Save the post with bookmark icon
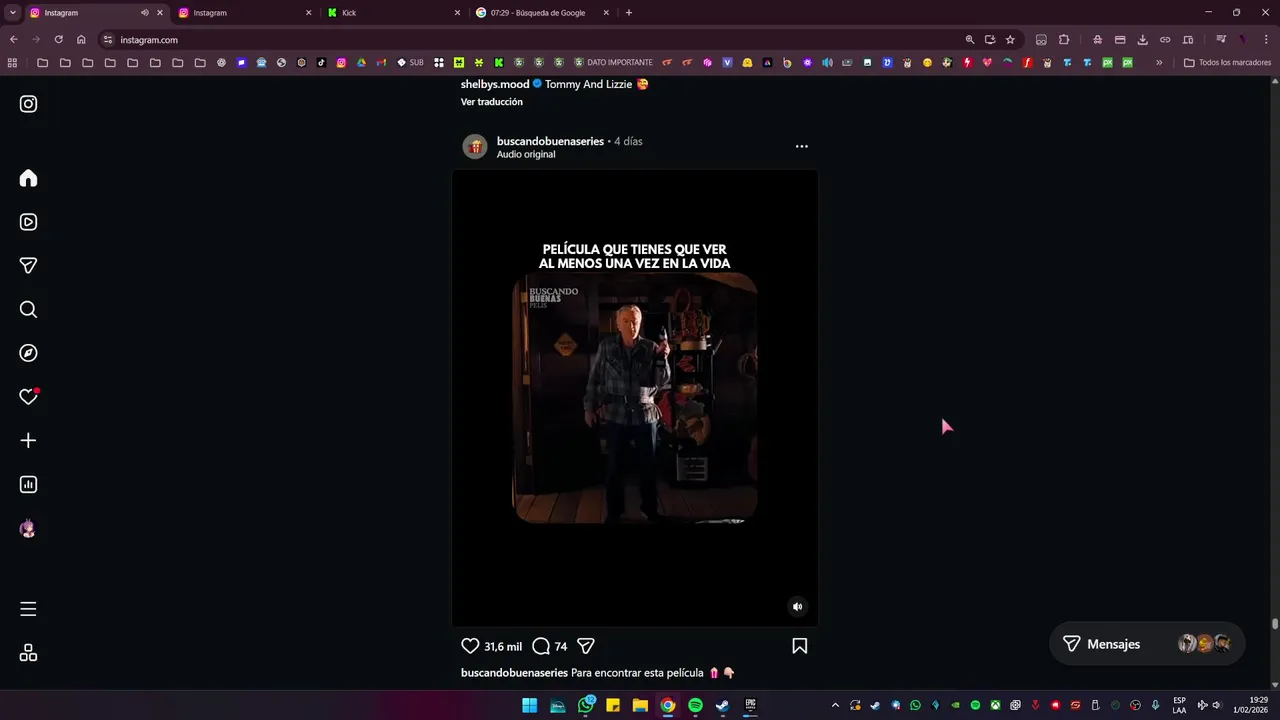This screenshot has height=720, width=1280. click(x=799, y=646)
